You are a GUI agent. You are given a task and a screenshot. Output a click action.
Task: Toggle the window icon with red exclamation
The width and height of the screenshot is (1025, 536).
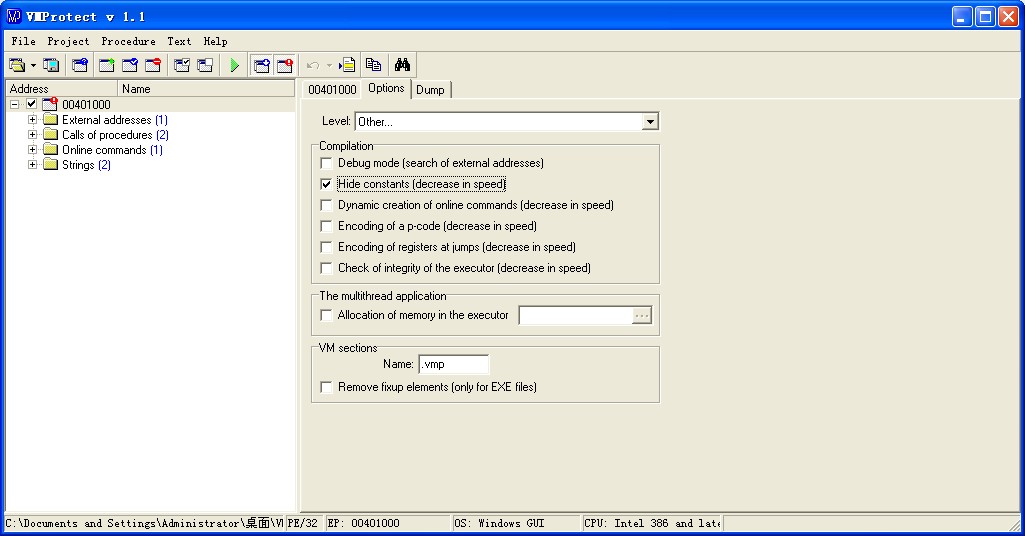(285, 65)
